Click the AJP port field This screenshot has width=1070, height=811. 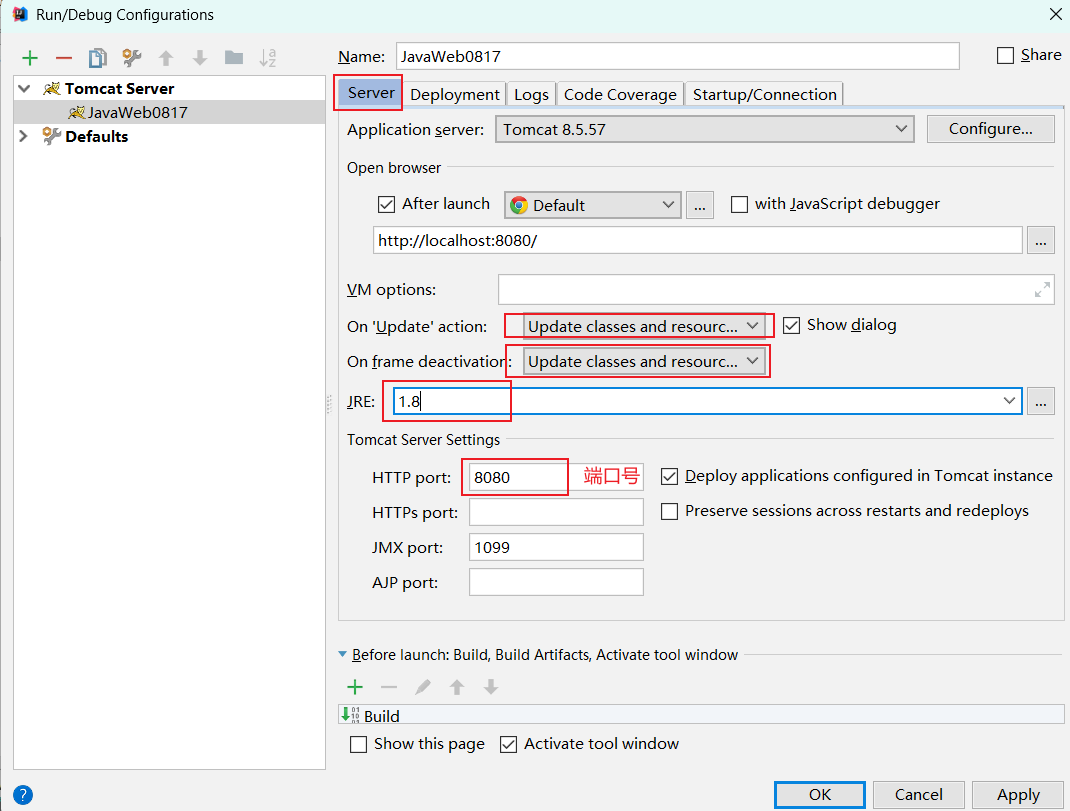[556, 582]
